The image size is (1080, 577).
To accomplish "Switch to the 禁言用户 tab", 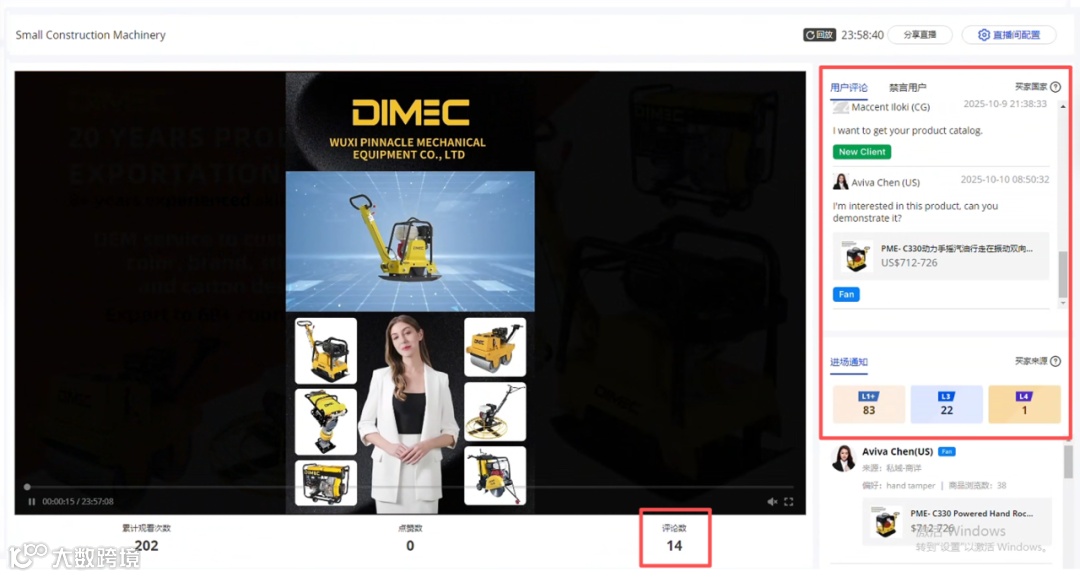I will pyautogui.click(x=908, y=87).
